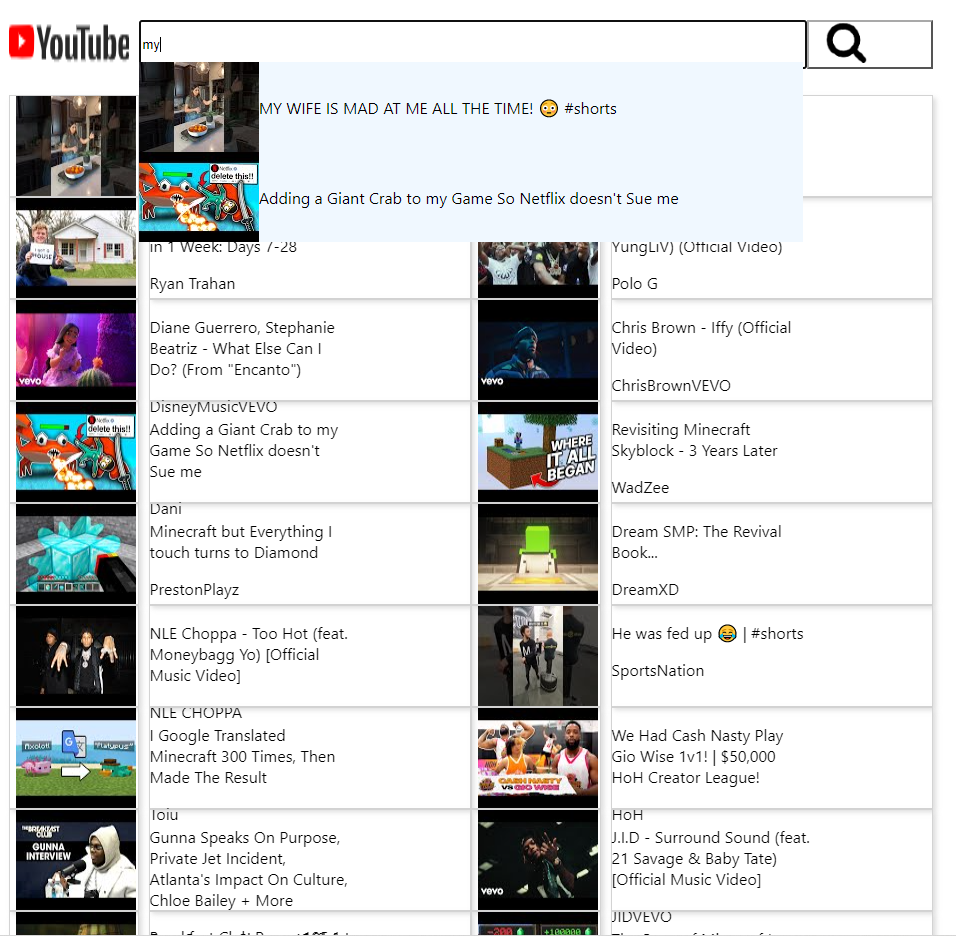Click the magnifying glass search button
This screenshot has height=936, width=956.
point(869,44)
